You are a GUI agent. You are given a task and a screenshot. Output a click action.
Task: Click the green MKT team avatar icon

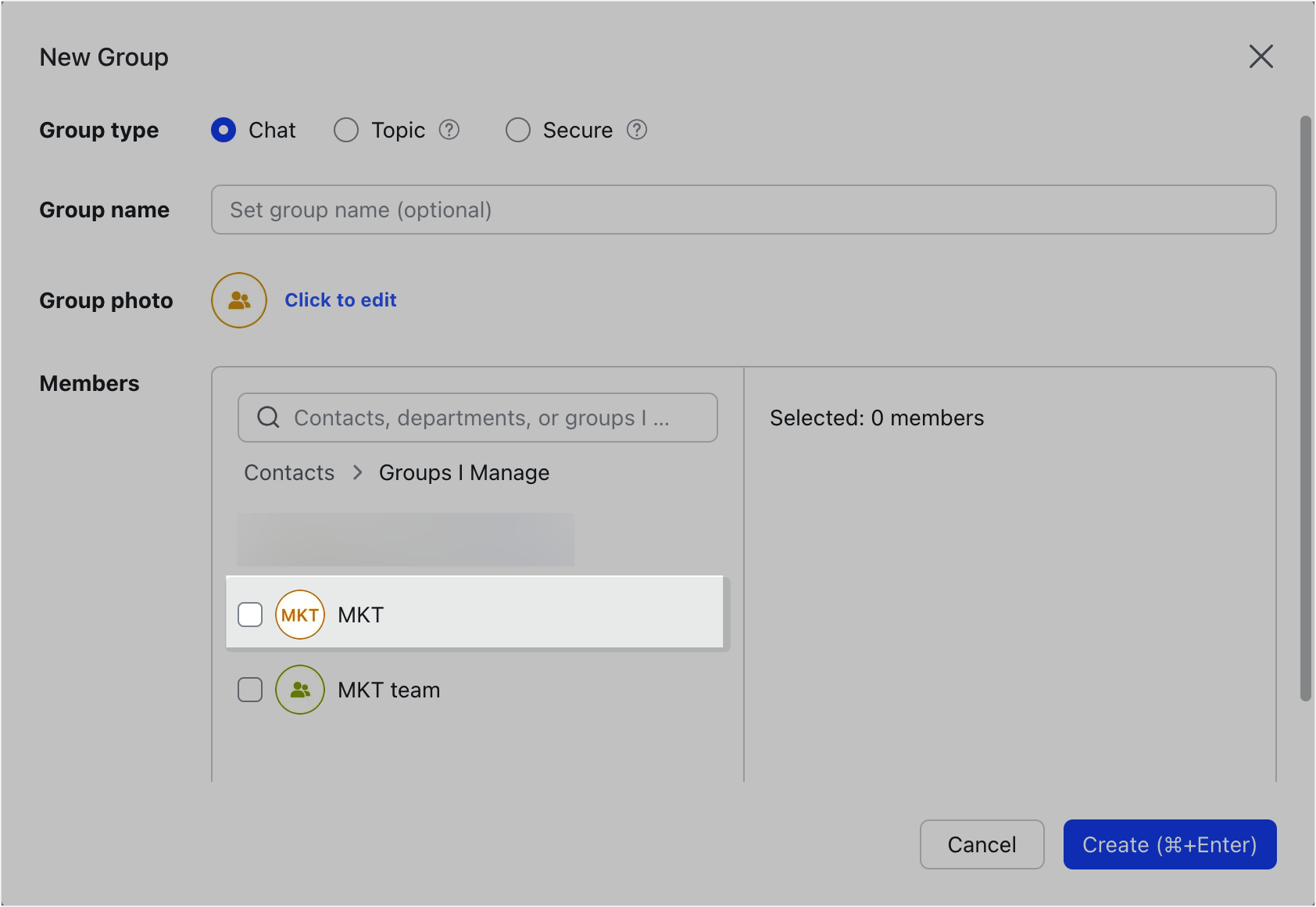pos(299,690)
